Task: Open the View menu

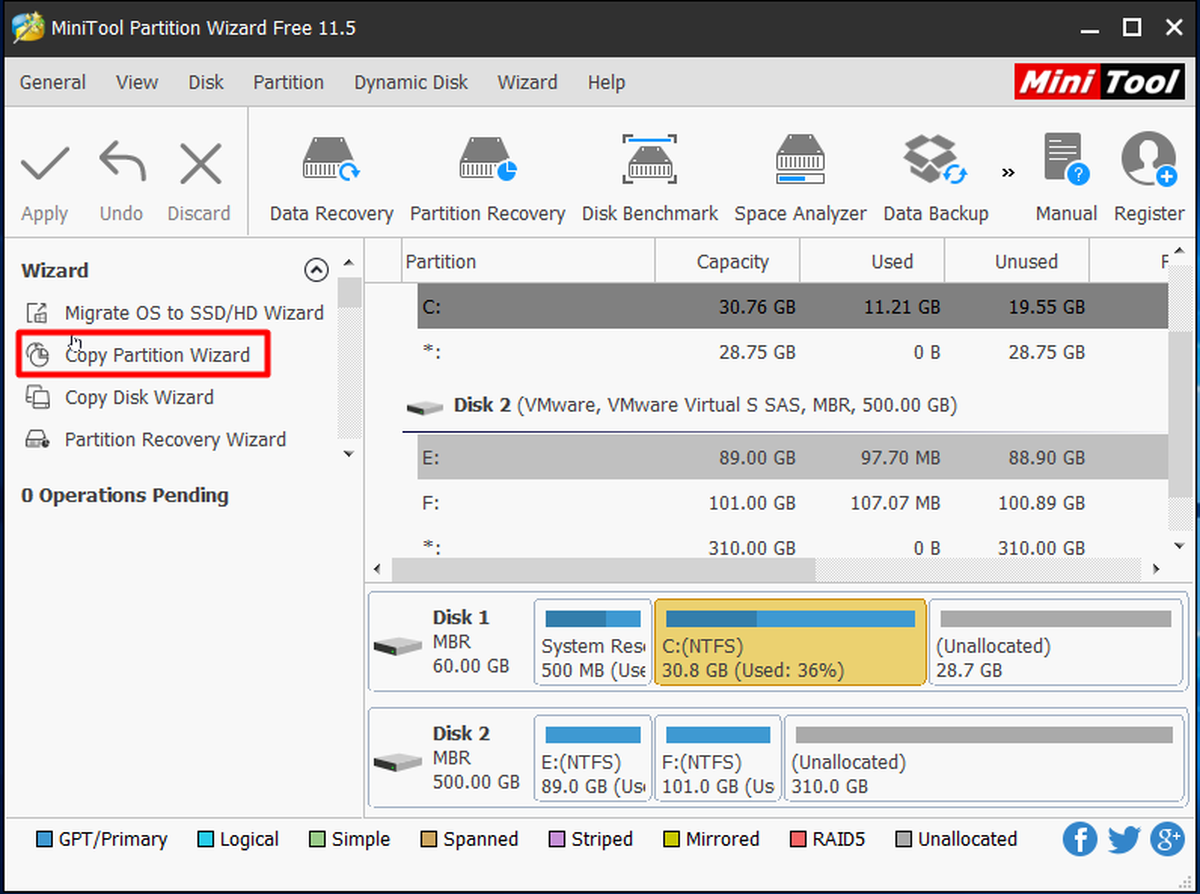Action: pos(137,82)
